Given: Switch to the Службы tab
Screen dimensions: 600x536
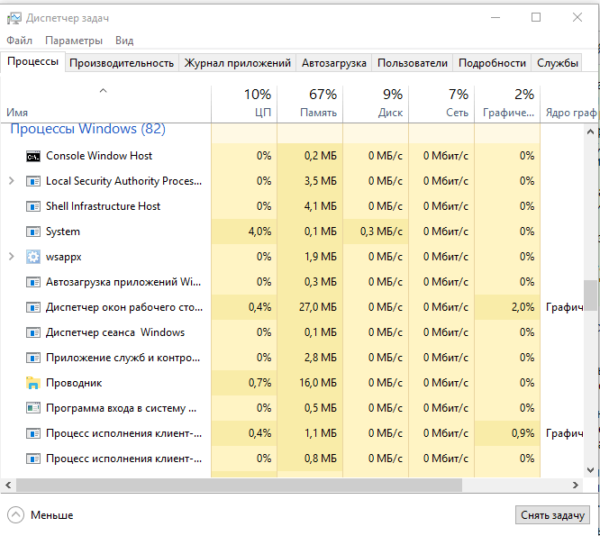Looking at the screenshot, I should 557,63.
